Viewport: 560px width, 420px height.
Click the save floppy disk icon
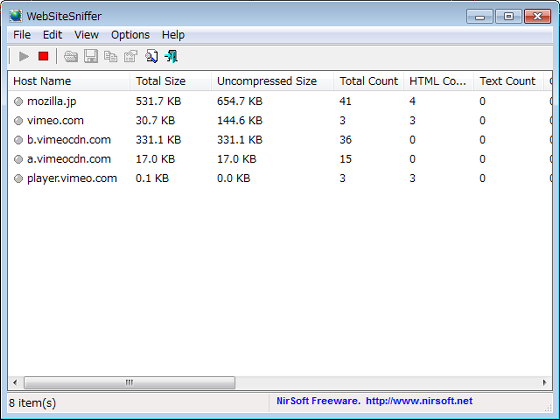point(91,56)
